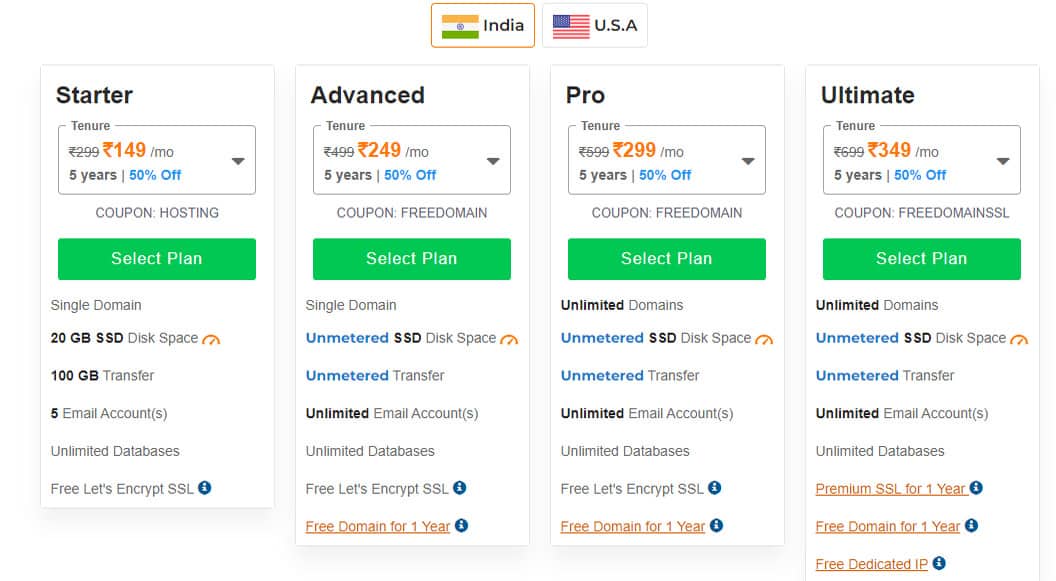Viewport: 1056px width, 581px height.
Task: Click Ultimate's SSD Disk Space speedometer icon
Action: (x=1019, y=338)
